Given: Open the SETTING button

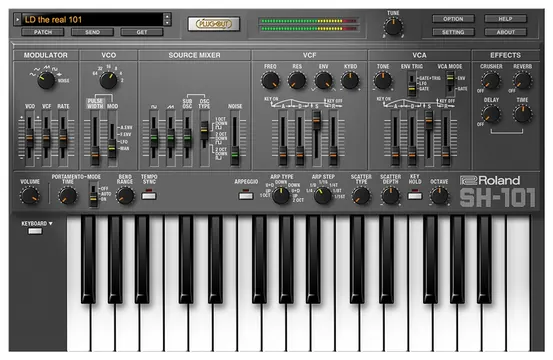Looking at the screenshot, I should coord(453,32).
